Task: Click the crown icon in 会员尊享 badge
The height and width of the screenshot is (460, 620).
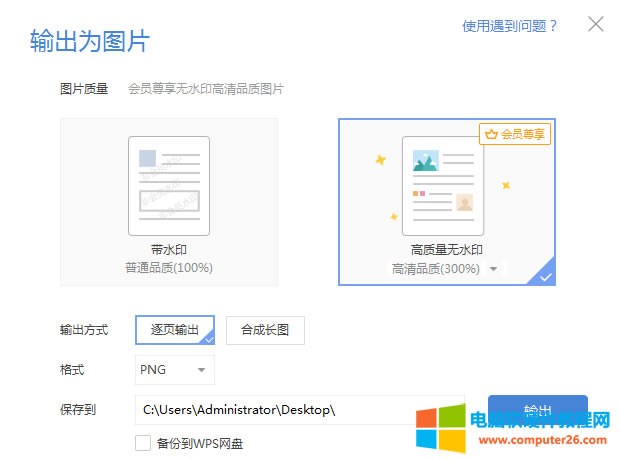Action: pos(490,133)
